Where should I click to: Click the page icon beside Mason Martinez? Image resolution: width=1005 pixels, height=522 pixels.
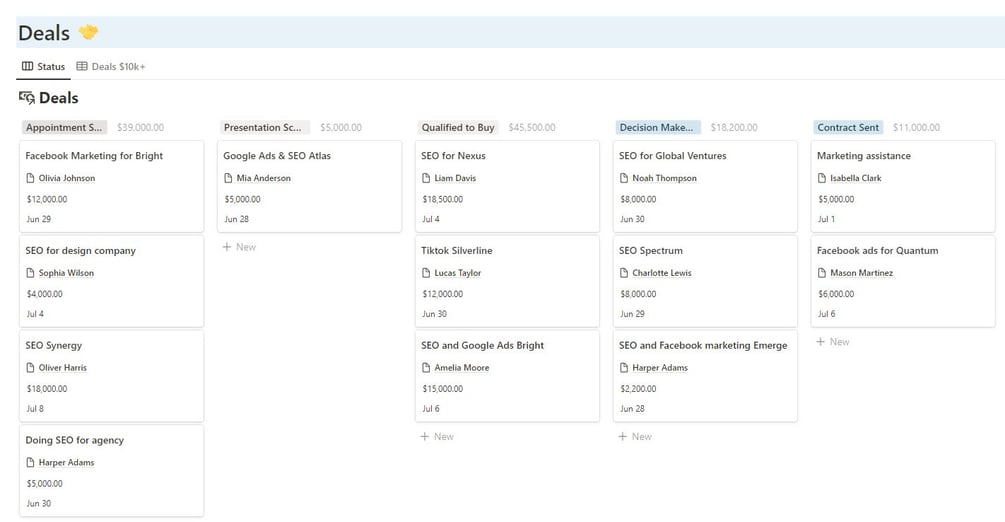pyautogui.click(x=822, y=273)
